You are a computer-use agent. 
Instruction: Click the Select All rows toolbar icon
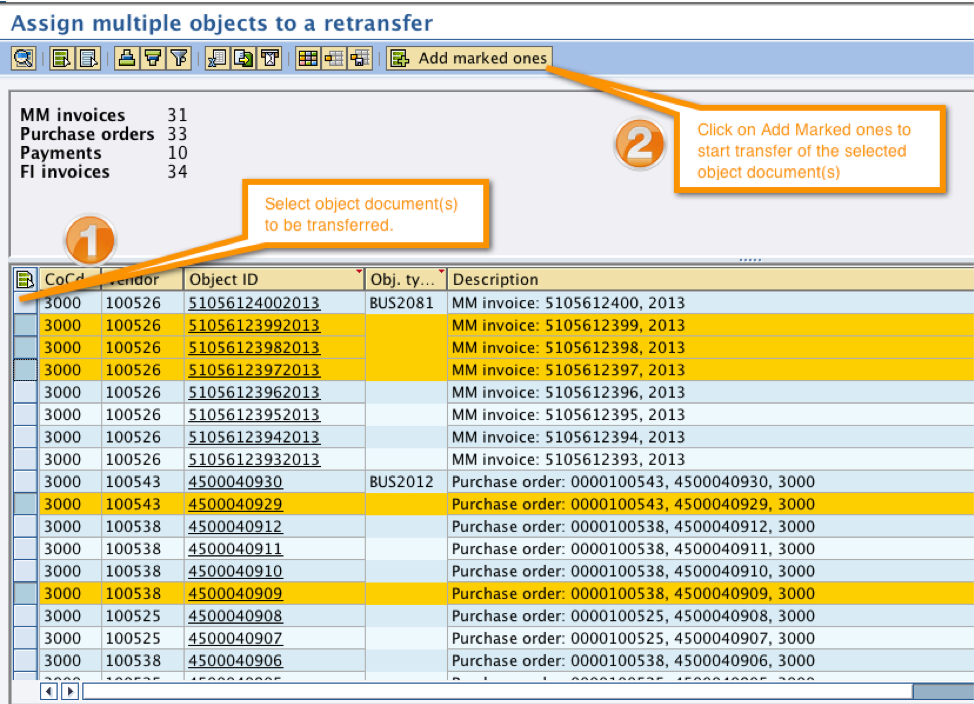coord(62,59)
